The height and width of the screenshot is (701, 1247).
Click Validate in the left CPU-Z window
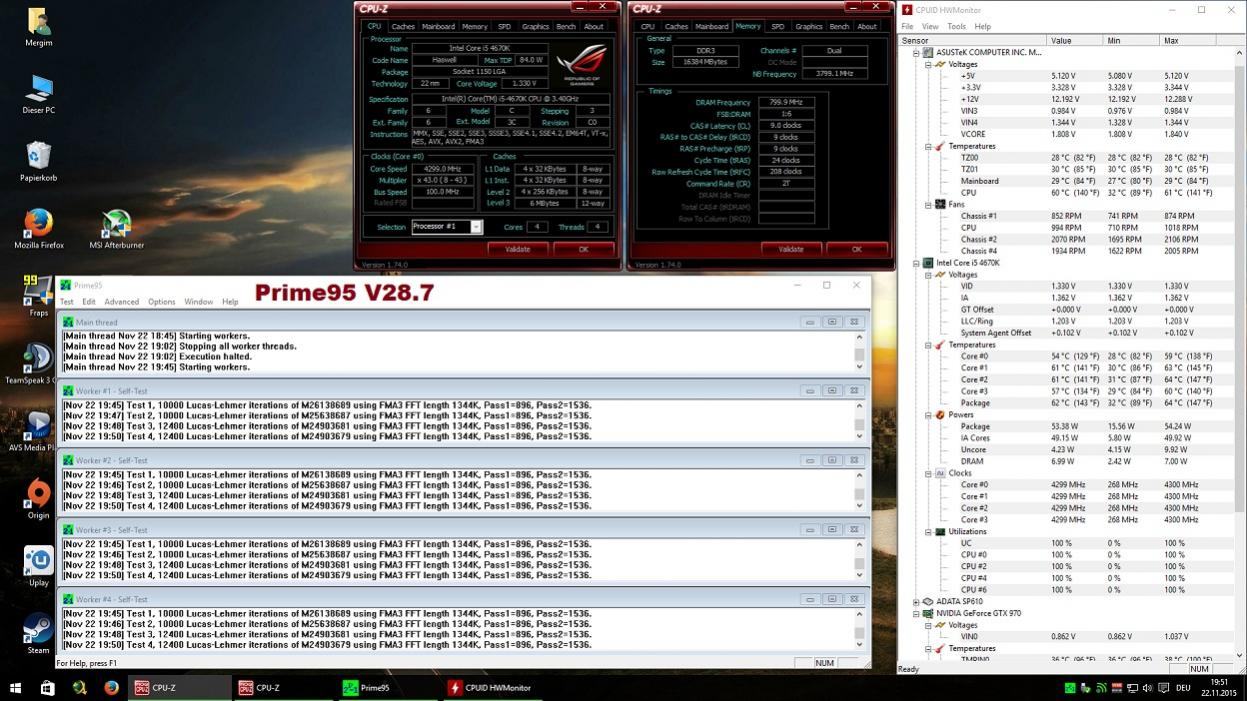pyautogui.click(x=517, y=249)
